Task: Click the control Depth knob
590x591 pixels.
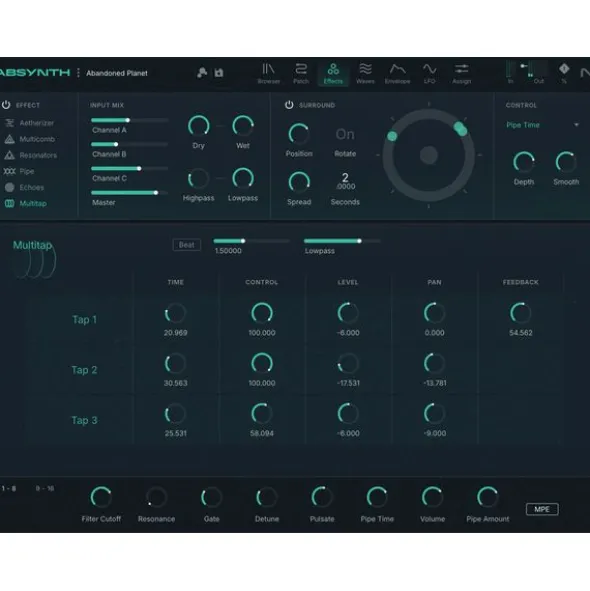Action: coord(524,162)
